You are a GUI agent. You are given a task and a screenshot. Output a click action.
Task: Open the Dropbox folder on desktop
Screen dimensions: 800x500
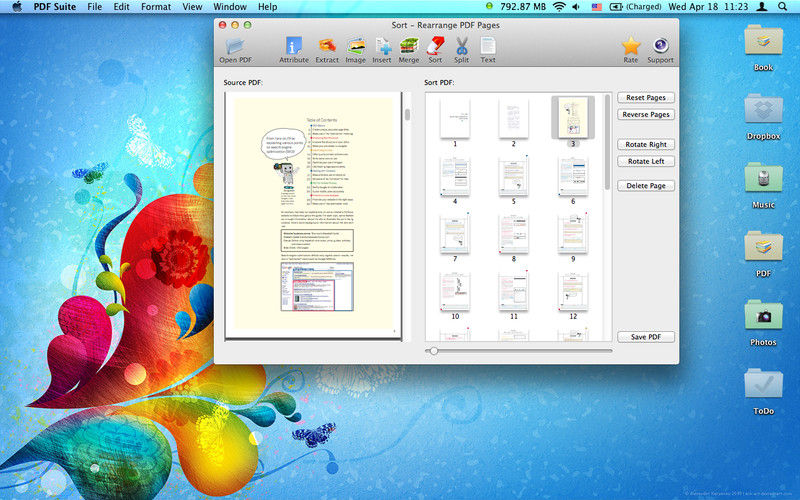pyautogui.click(x=763, y=117)
